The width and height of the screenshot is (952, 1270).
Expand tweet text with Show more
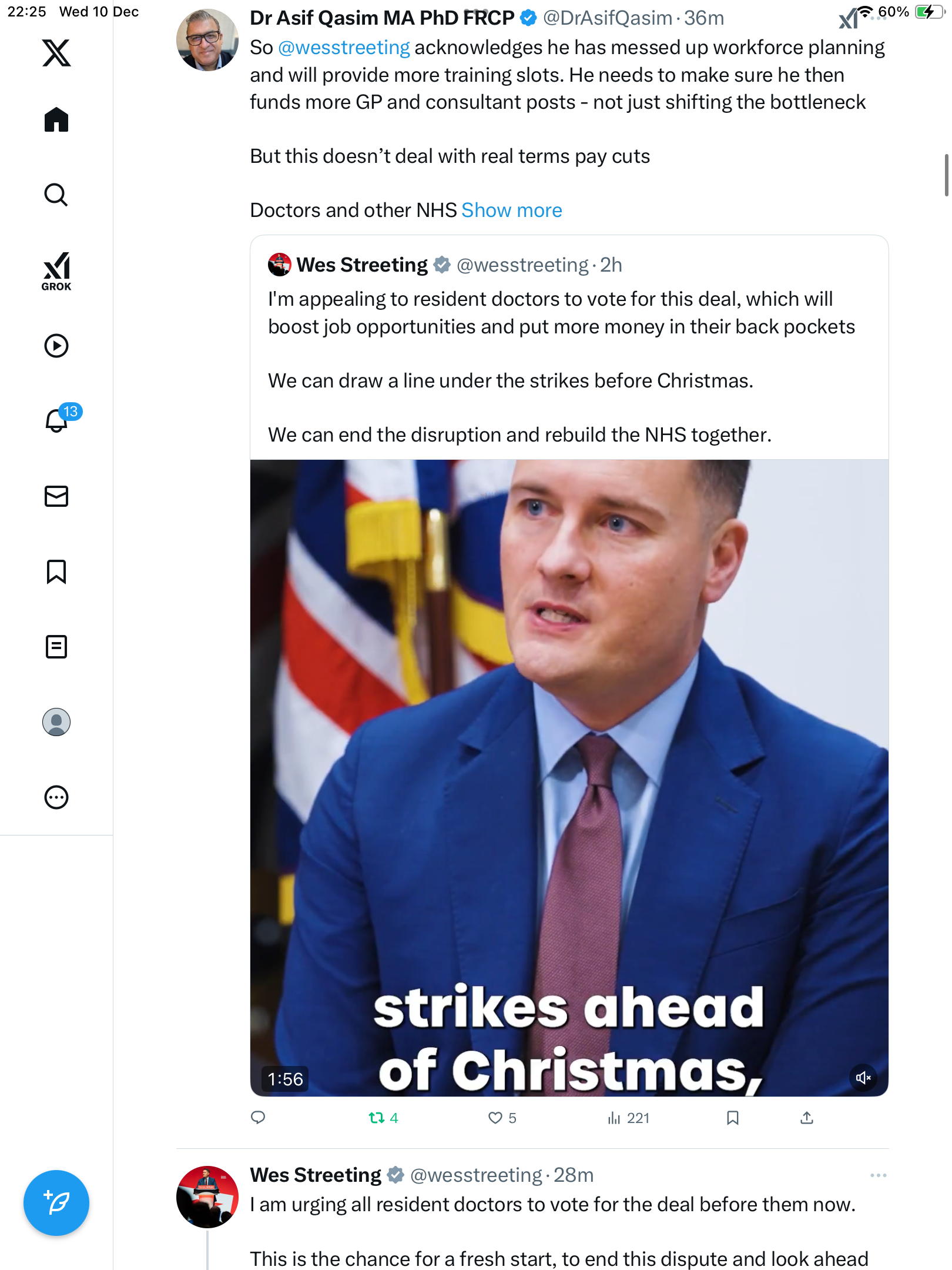pos(511,210)
